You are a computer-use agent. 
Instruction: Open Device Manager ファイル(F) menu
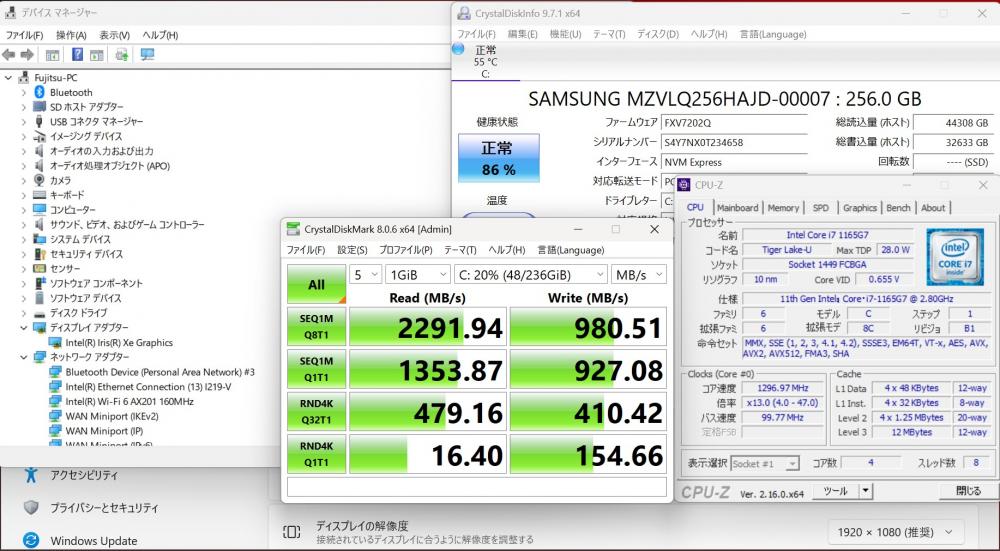(x=24, y=35)
